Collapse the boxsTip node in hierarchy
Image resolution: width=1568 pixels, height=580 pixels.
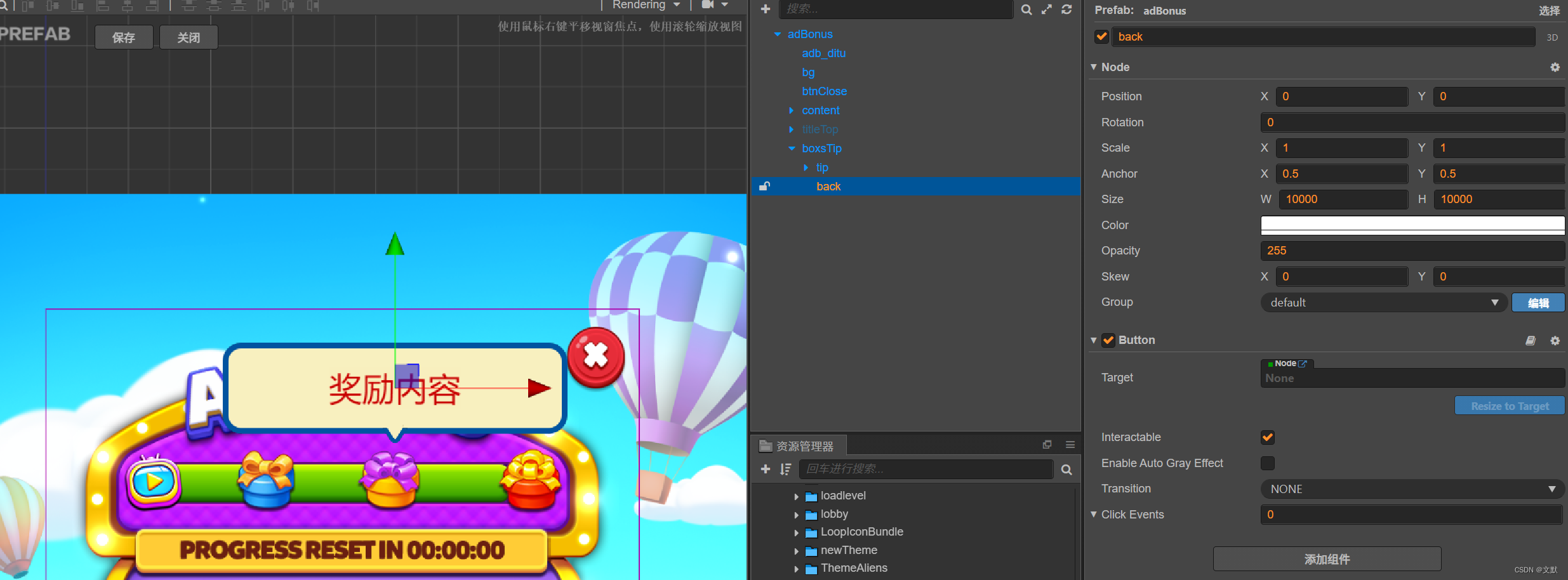791,148
